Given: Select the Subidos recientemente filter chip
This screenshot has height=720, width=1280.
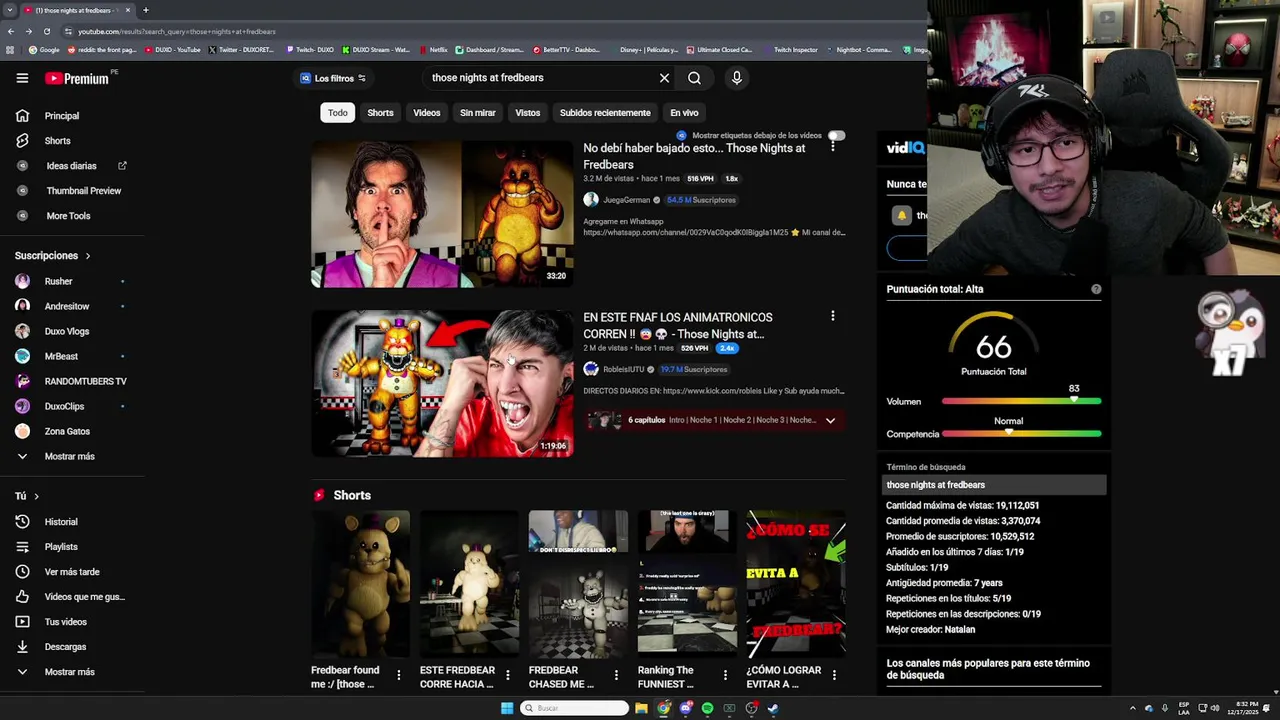Looking at the screenshot, I should point(605,113).
